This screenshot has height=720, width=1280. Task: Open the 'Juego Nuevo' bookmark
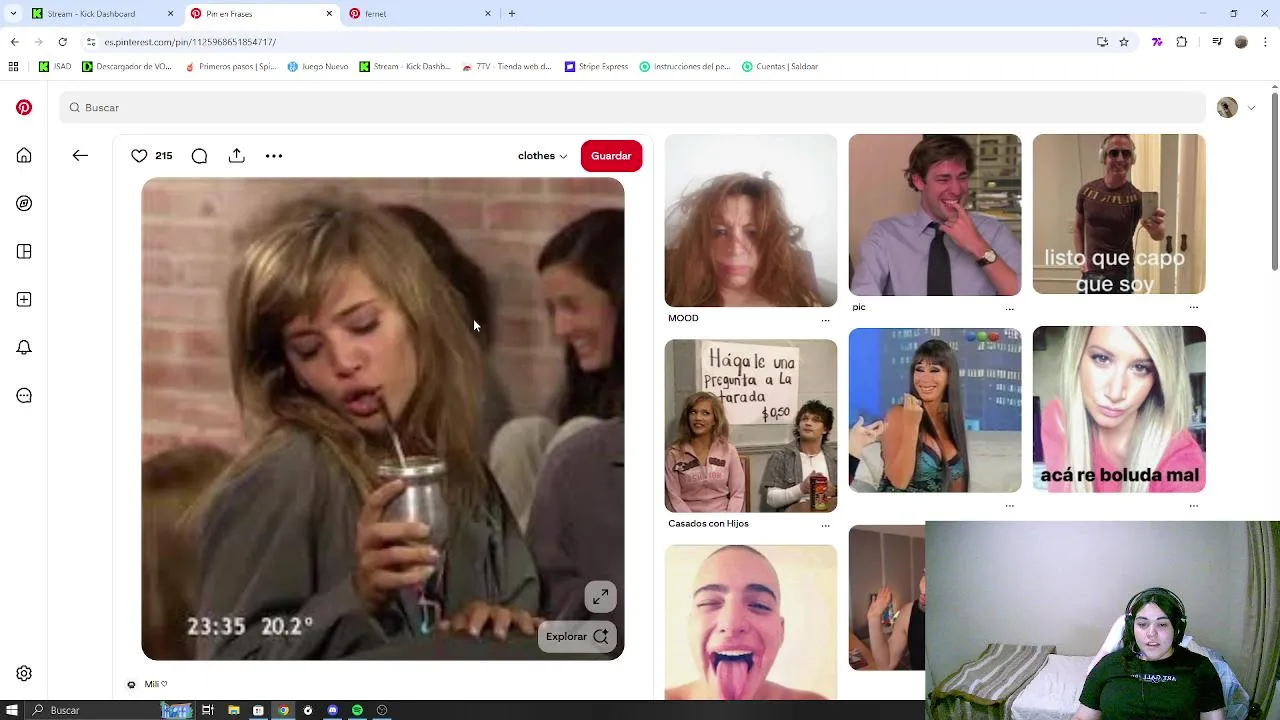[x=318, y=67]
